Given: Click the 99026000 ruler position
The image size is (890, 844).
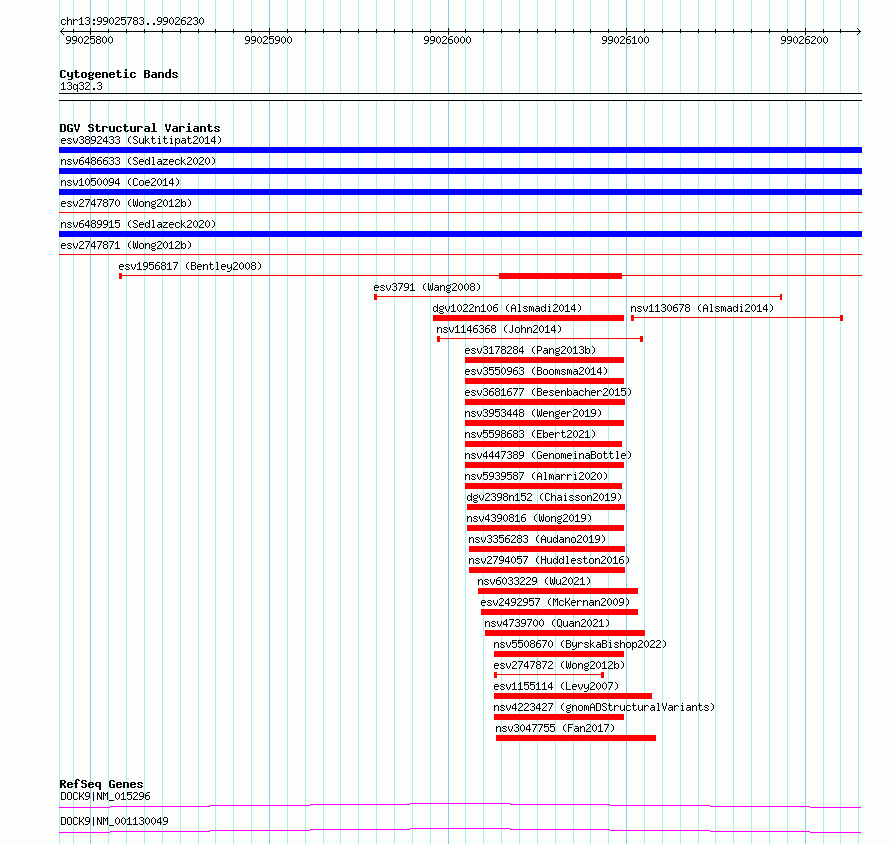Looking at the screenshot, I should tap(447, 40).
